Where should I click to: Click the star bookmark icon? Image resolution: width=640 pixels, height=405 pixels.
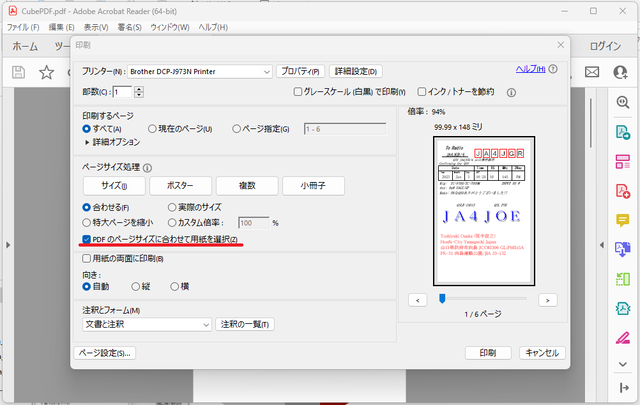[47, 72]
